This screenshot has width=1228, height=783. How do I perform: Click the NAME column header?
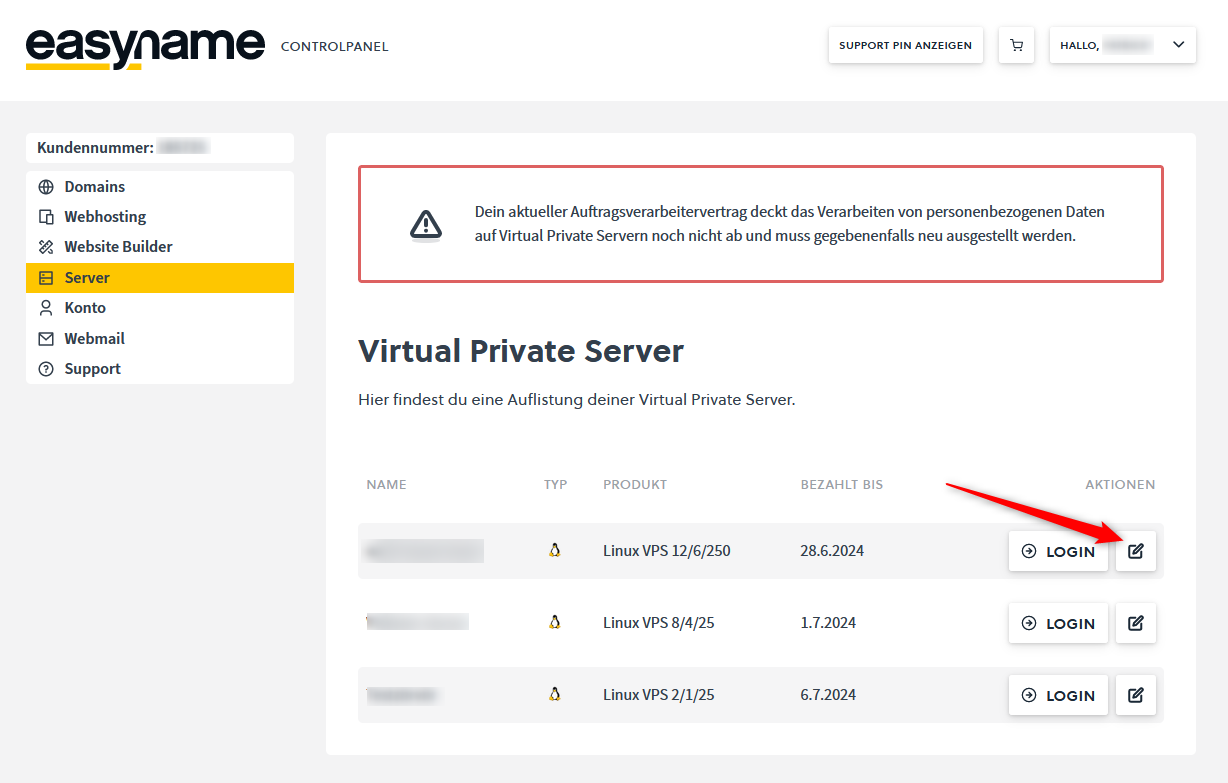click(386, 485)
